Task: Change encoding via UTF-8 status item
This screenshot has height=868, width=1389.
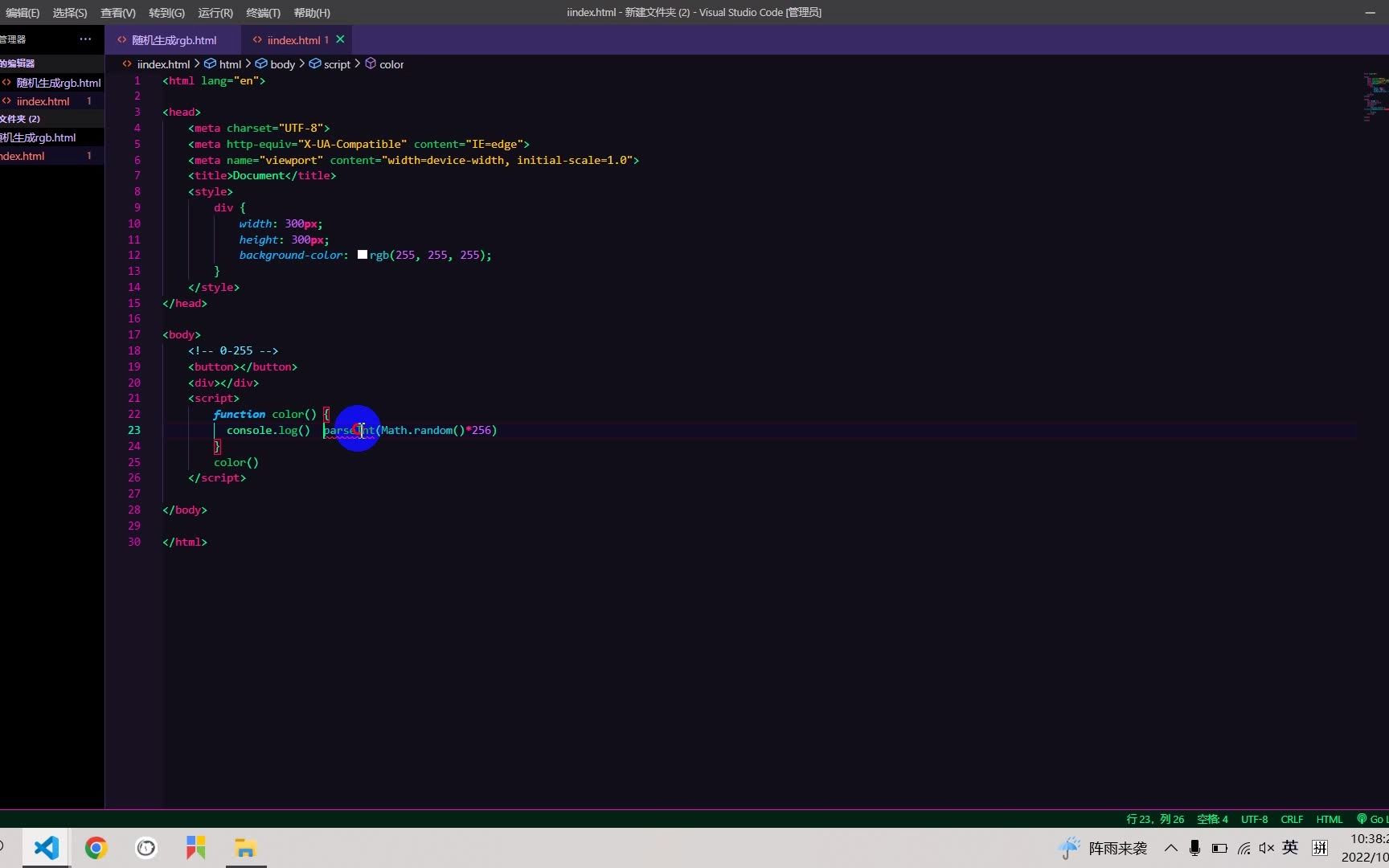Action: pyautogui.click(x=1254, y=819)
